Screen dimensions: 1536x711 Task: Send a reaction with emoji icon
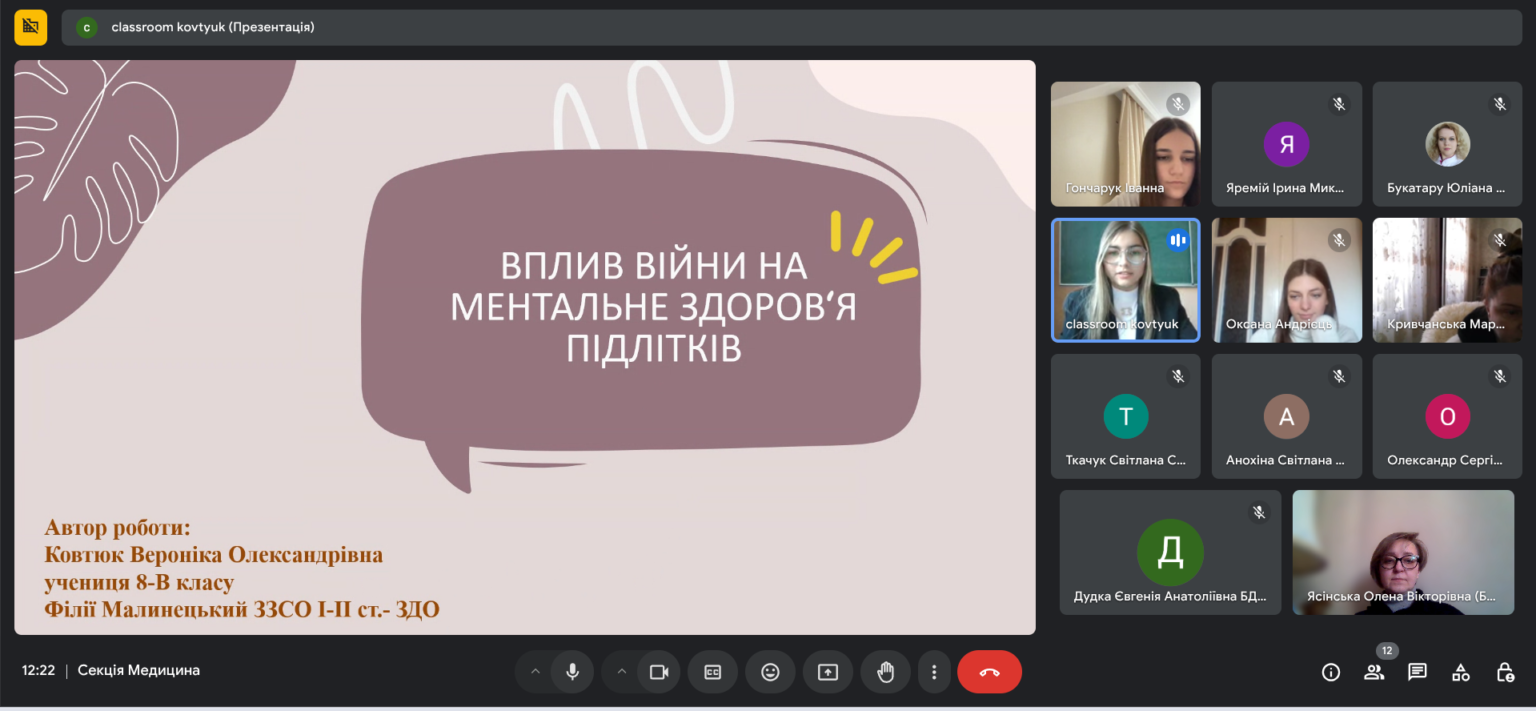pos(770,672)
